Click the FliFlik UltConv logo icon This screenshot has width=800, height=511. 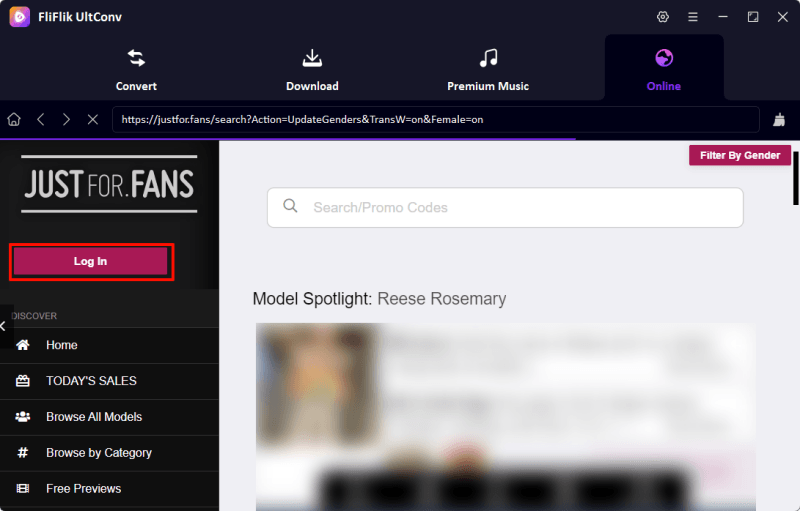click(x=19, y=17)
